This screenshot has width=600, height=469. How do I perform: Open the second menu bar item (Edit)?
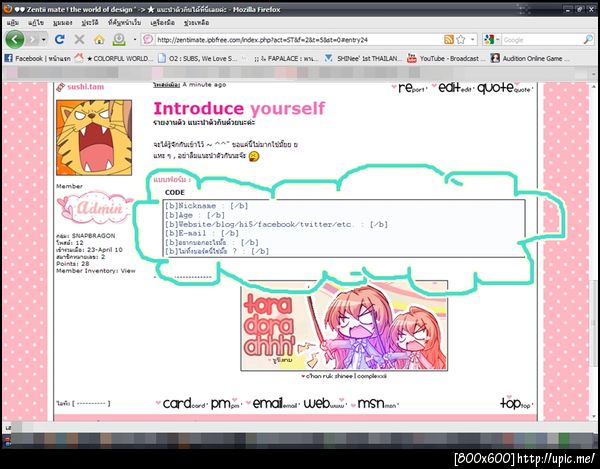click(x=36, y=23)
